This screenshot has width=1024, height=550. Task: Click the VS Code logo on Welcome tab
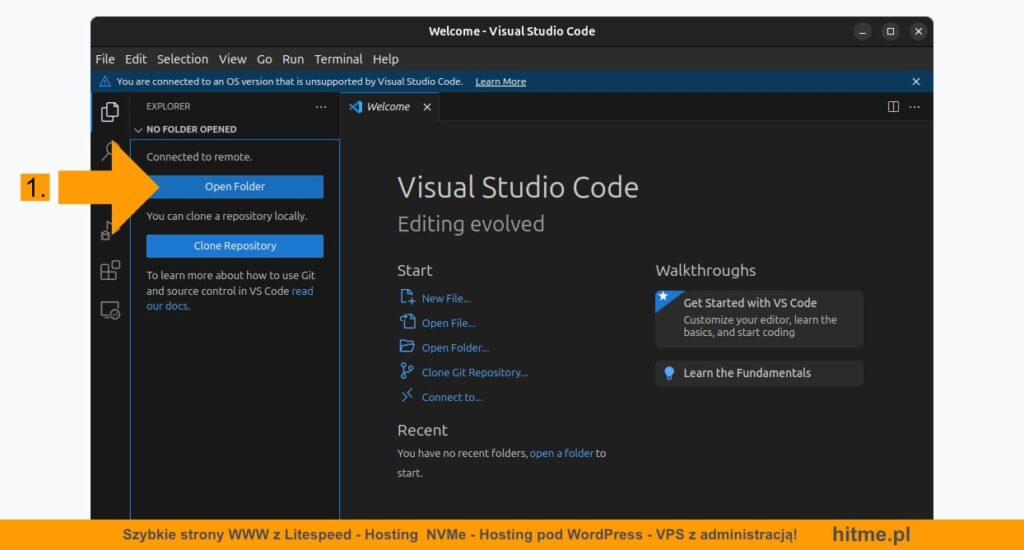(355, 106)
